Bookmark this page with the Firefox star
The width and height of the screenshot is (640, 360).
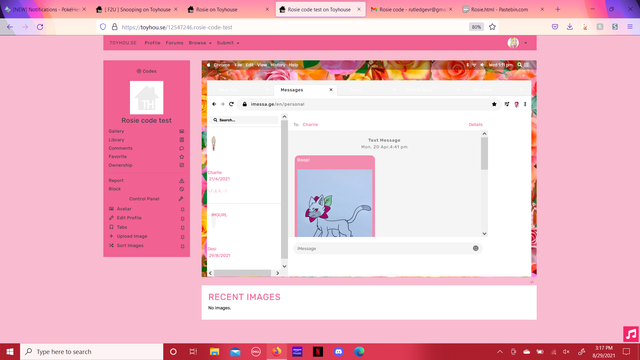pyautogui.click(x=492, y=27)
